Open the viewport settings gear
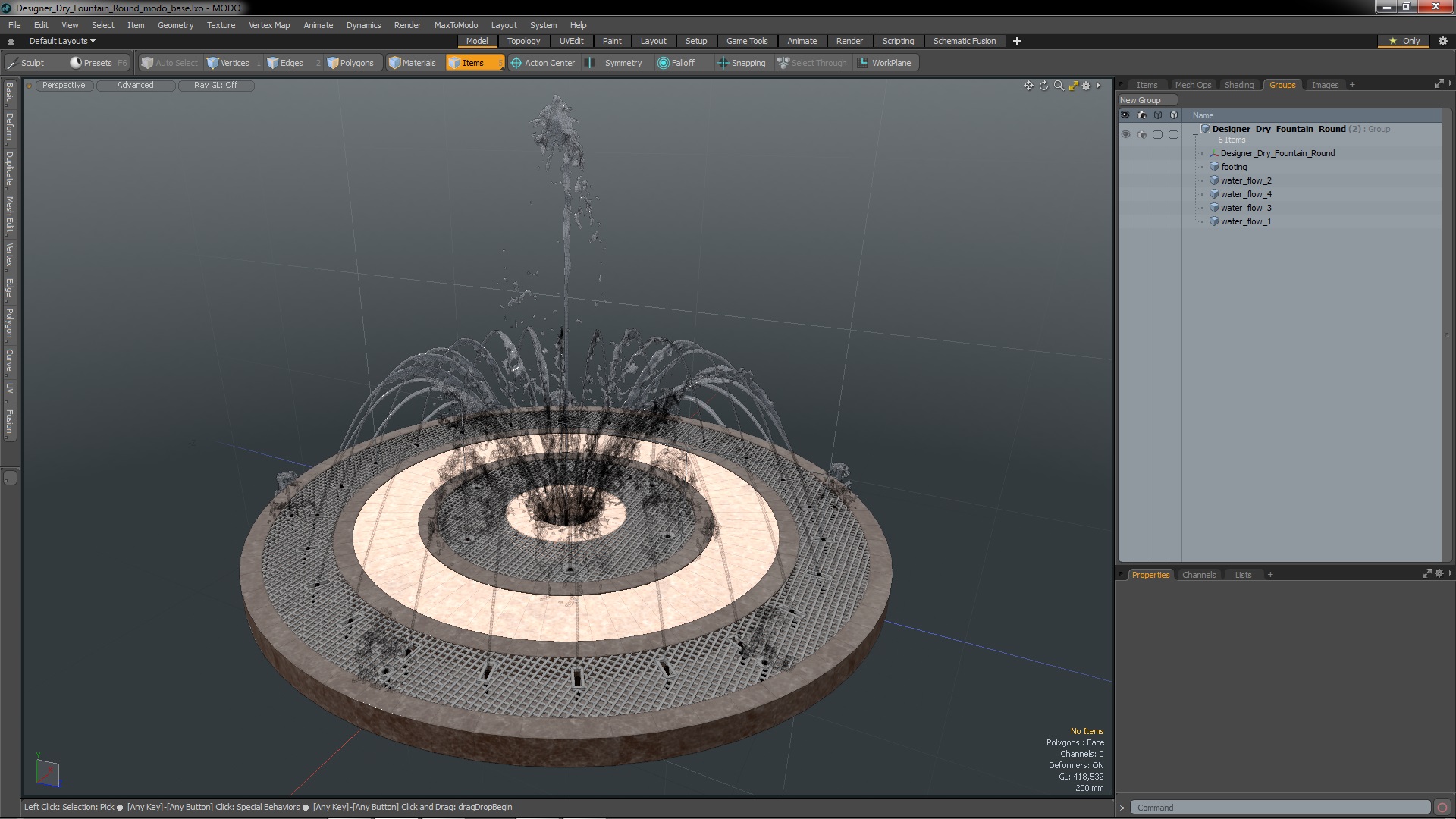The height and width of the screenshot is (819, 1456). tap(1086, 86)
